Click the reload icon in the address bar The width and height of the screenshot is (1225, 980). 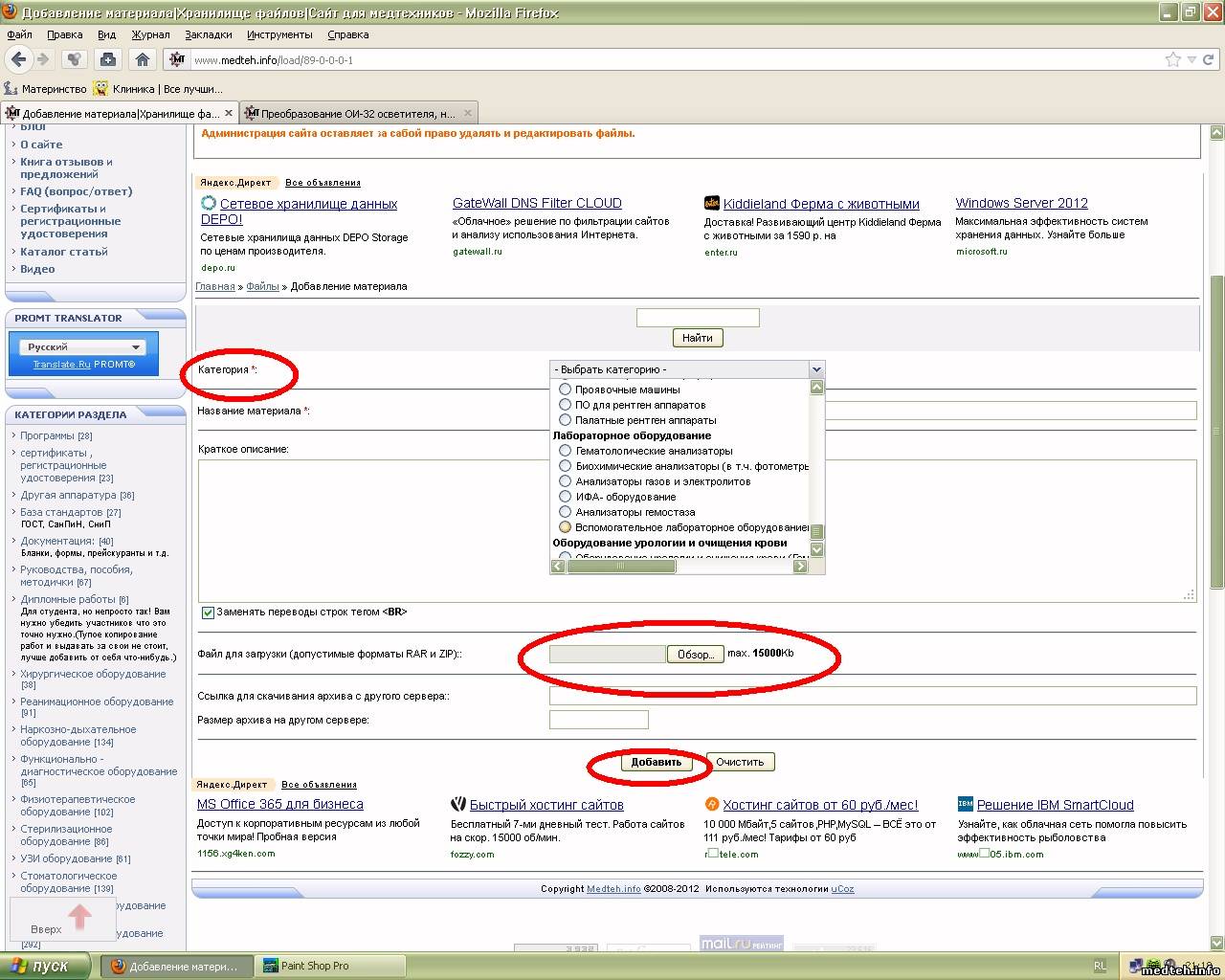click(x=1209, y=59)
